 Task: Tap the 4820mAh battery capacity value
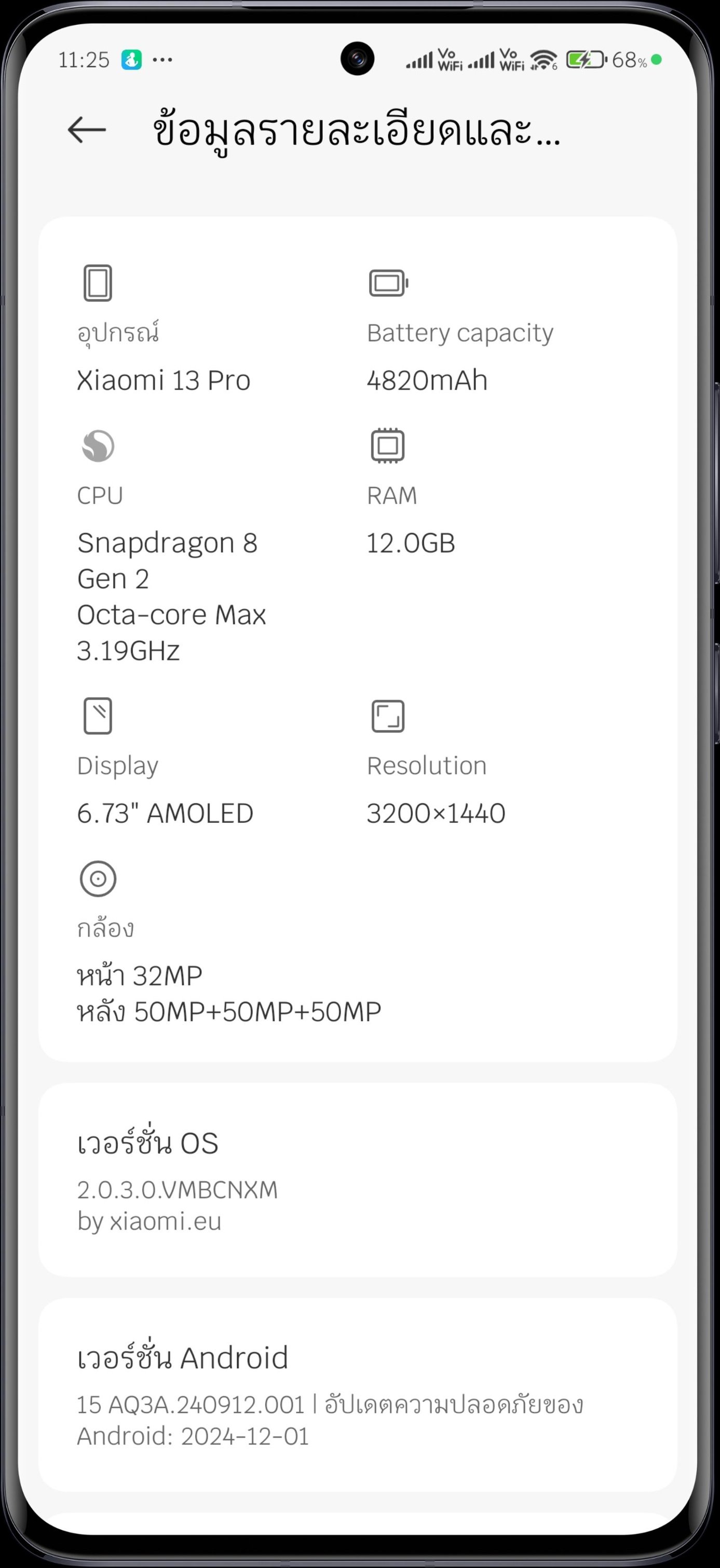pos(427,380)
